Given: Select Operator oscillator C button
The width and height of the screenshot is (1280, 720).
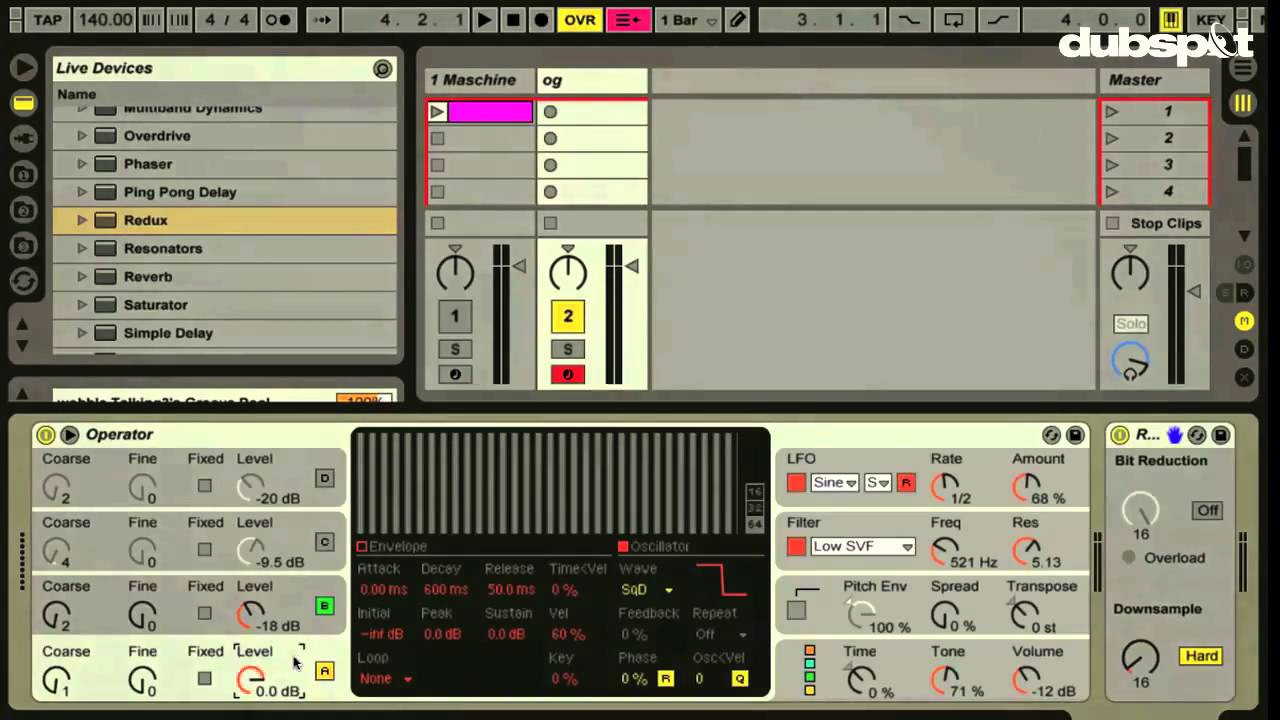Looking at the screenshot, I should point(324,542).
